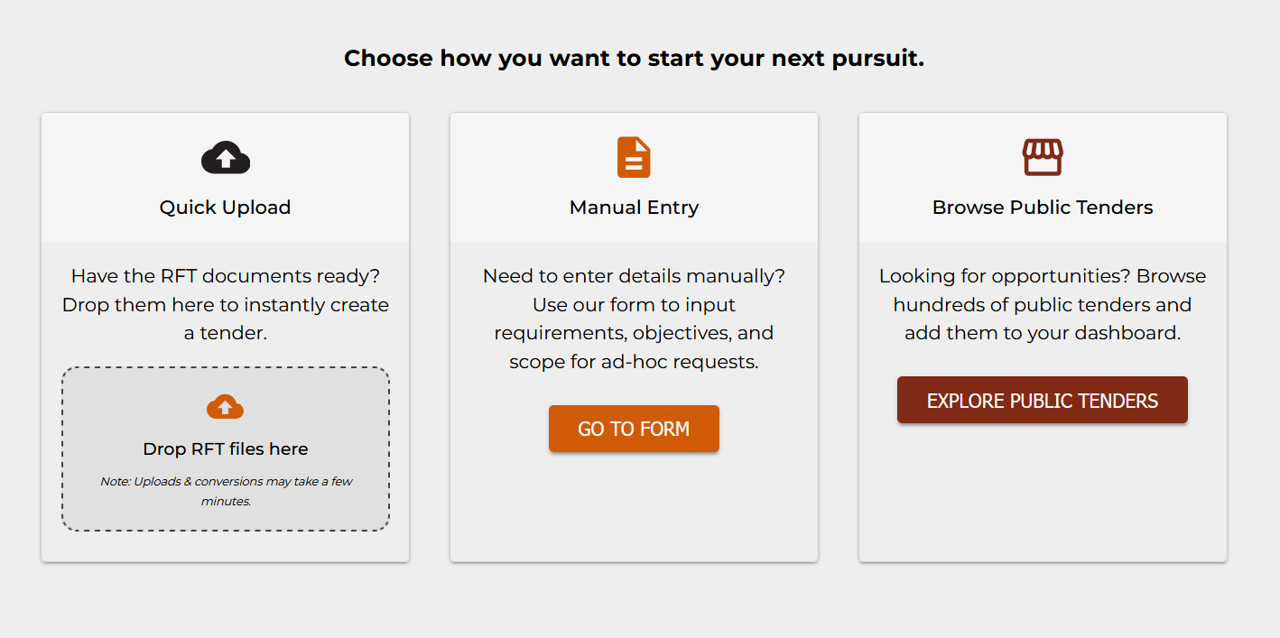
Task: Click inside the dashed Drop RFT files area
Action: point(225,450)
